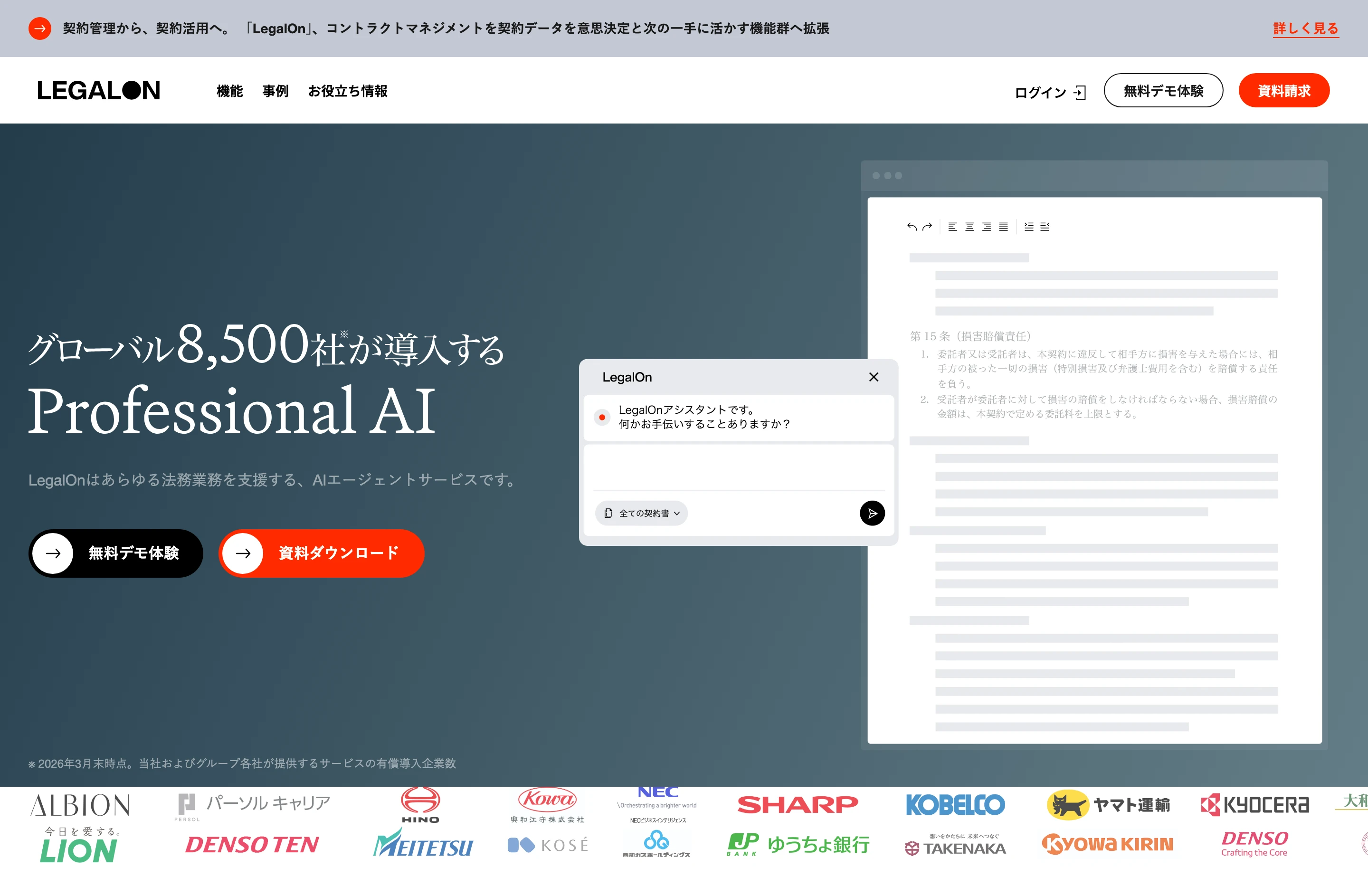Click the DENSO Crafting the Core logo
Viewport: 1368px width, 896px height.
pyautogui.click(x=1255, y=844)
